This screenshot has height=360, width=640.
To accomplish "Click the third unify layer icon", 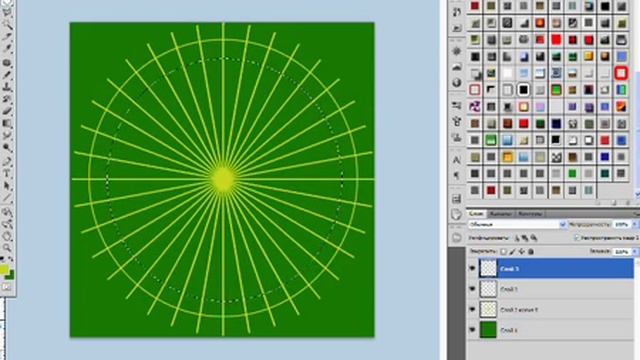I will [533, 238].
